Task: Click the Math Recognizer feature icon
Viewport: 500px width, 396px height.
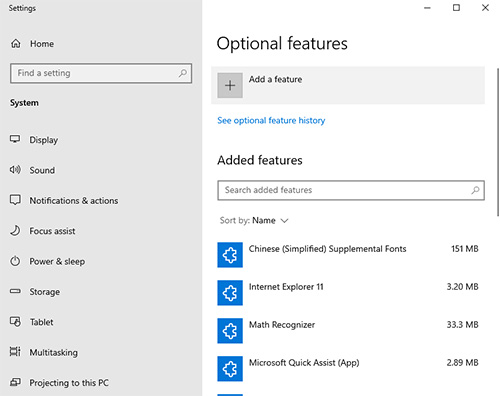Action: (x=230, y=331)
